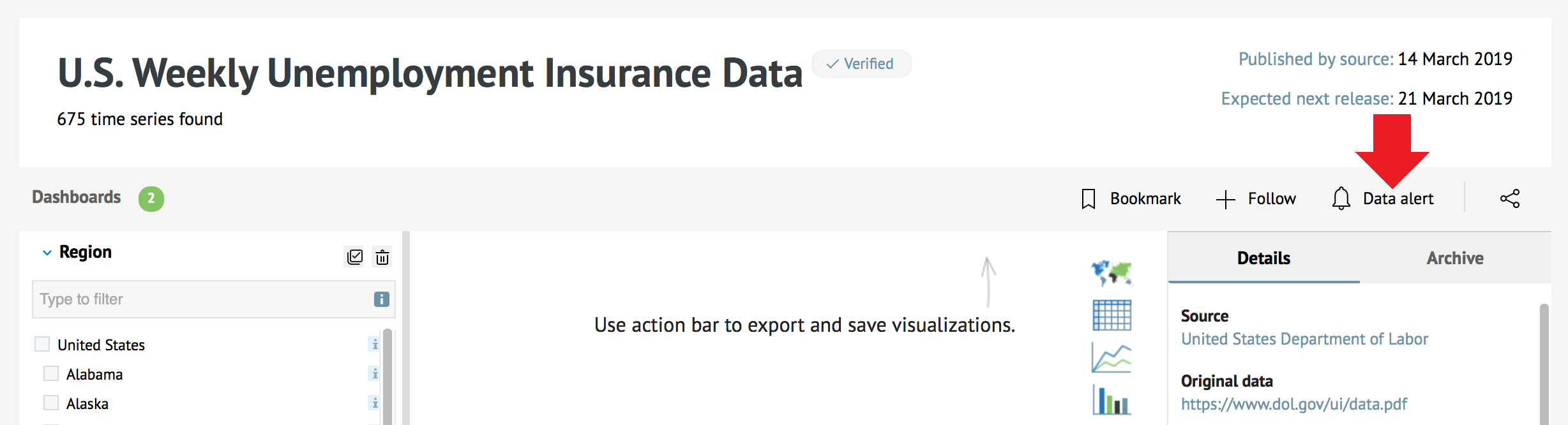Bookmark this dataset
The image size is (1568, 425).
tap(1131, 198)
